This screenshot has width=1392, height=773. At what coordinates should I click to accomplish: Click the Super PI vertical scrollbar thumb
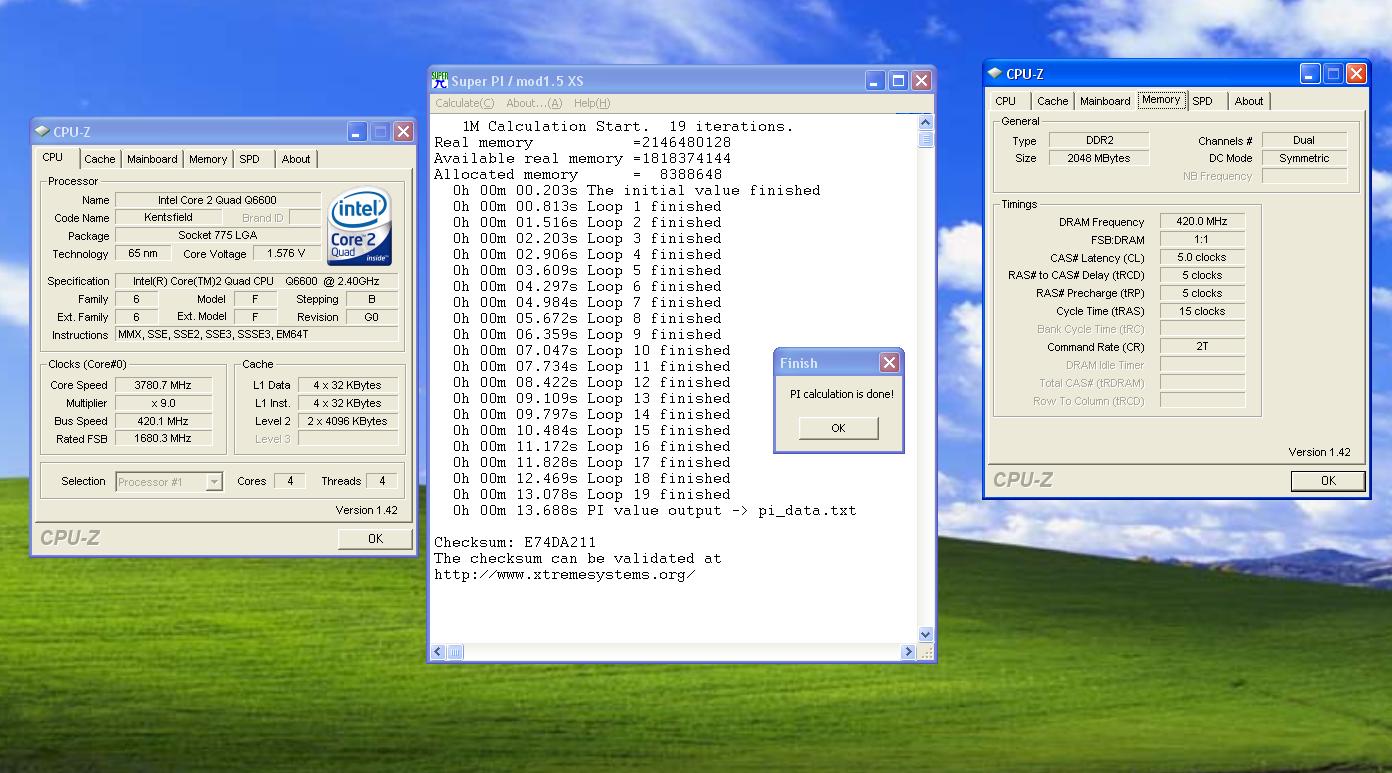coord(925,140)
